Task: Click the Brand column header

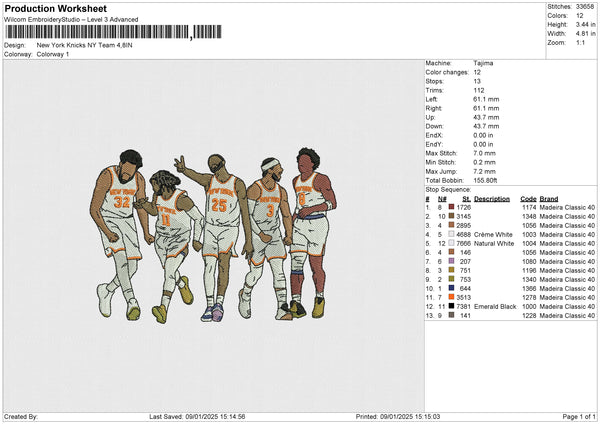Action: [549, 199]
